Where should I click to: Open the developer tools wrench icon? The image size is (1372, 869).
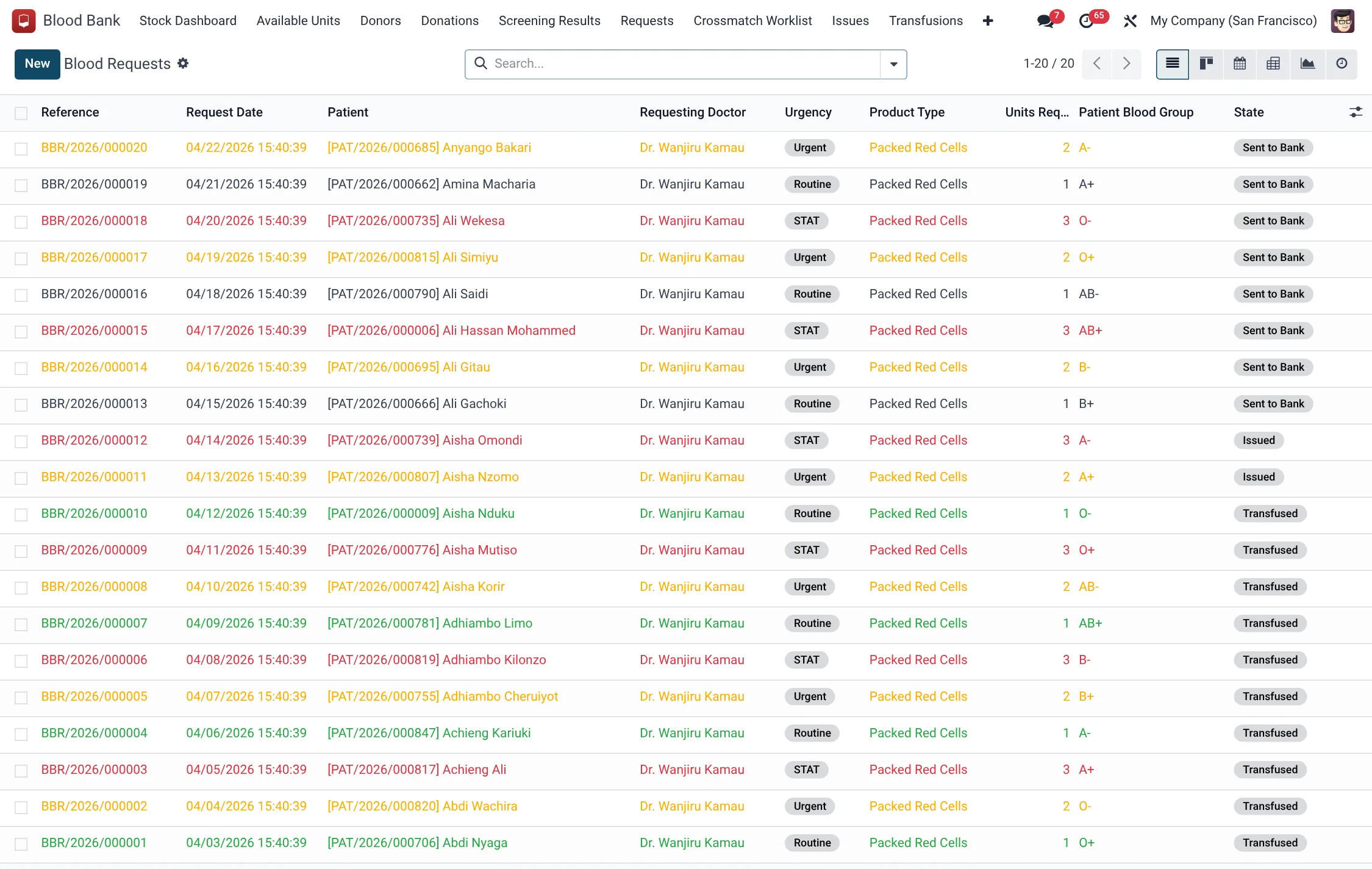tap(1130, 21)
